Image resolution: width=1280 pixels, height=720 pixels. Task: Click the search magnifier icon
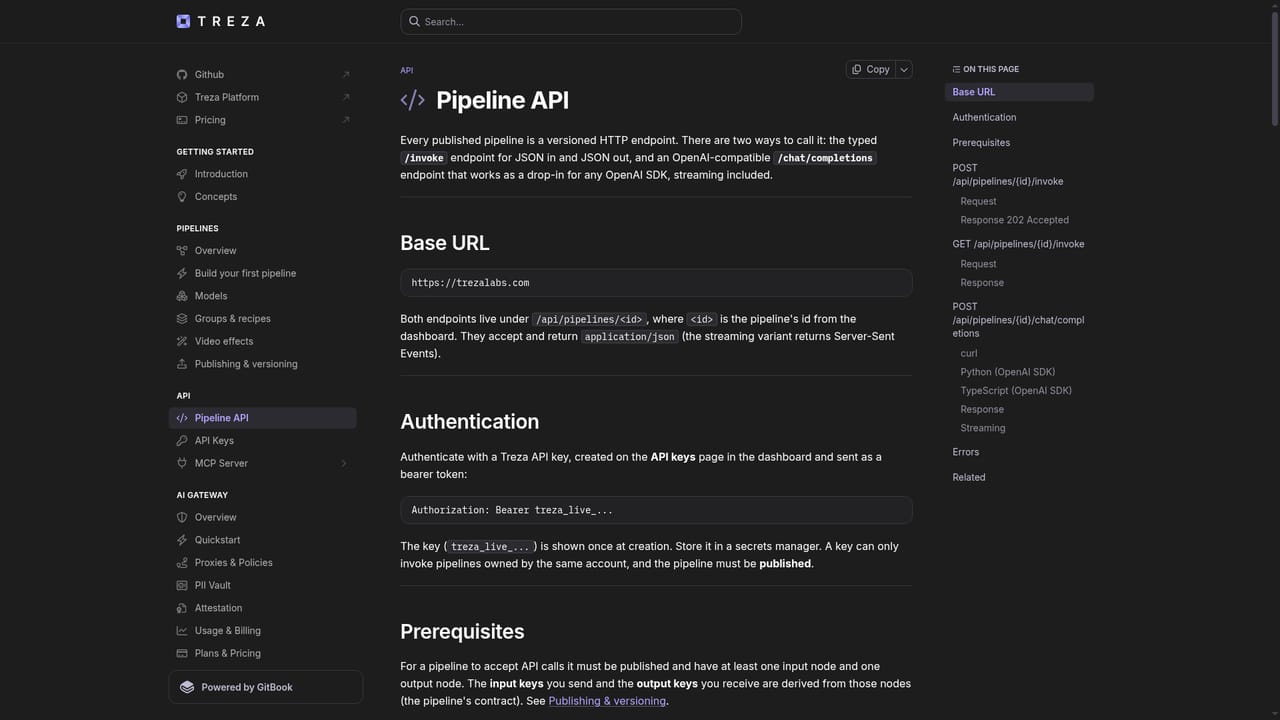pyautogui.click(x=415, y=21)
